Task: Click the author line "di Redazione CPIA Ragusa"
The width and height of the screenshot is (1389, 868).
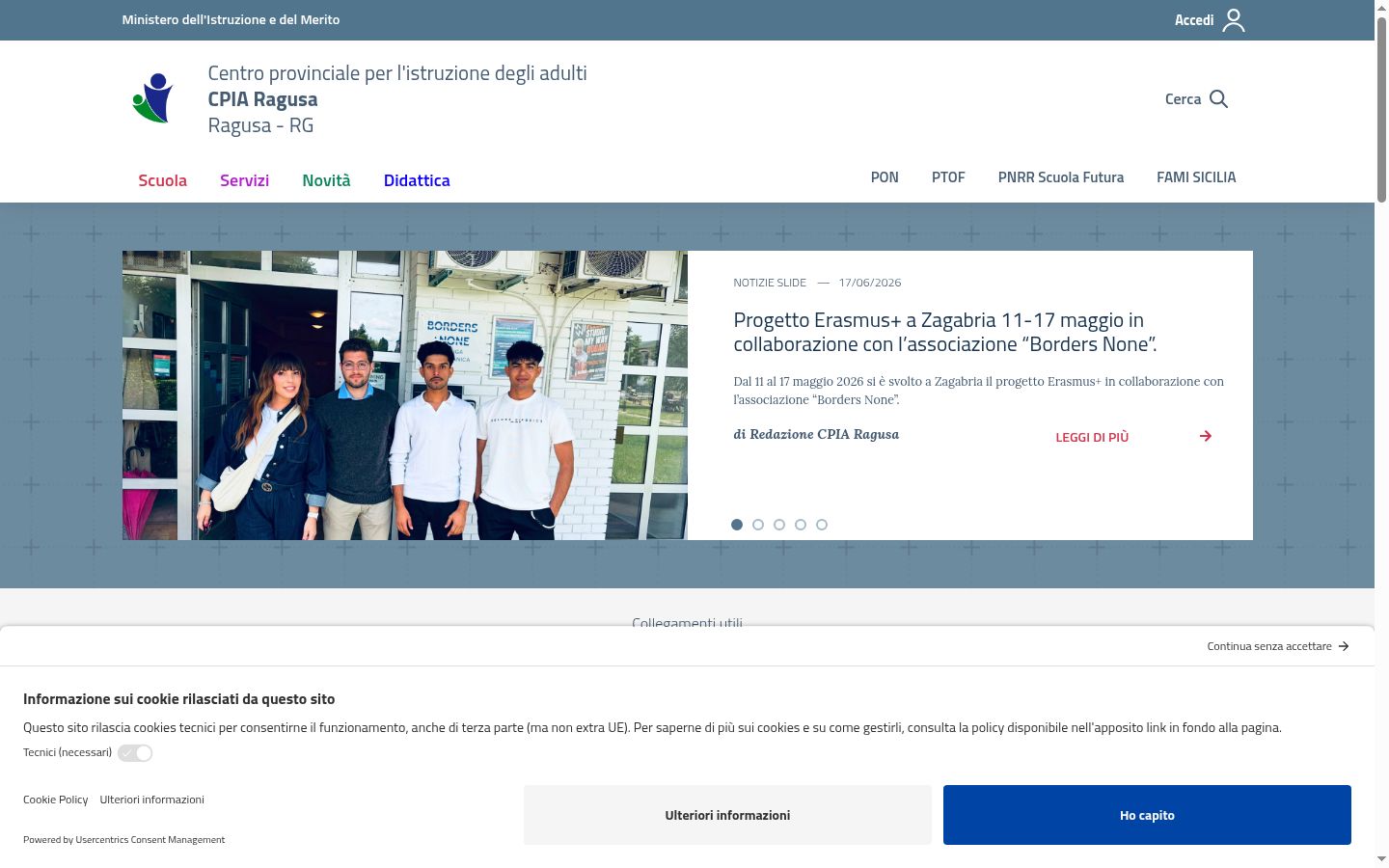Action: tap(816, 435)
